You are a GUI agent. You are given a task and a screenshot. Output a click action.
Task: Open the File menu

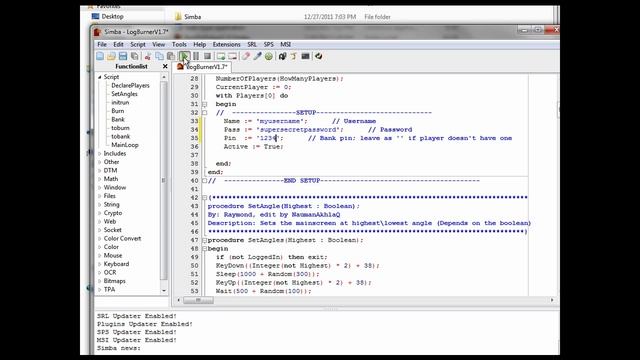[102, 44]
